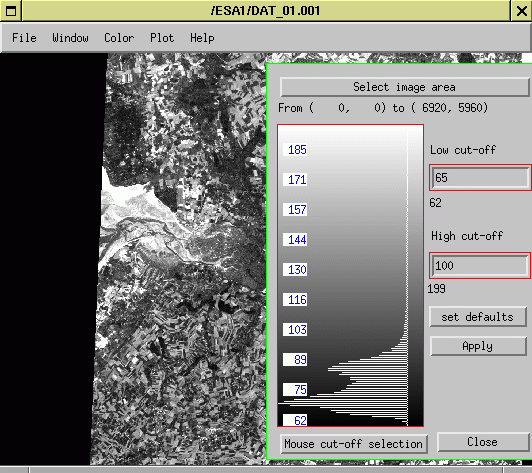The width and height of the screenshot is (532, 473).
Task: Click into the High cut-off field showing 100
Action: pos(480,266)
